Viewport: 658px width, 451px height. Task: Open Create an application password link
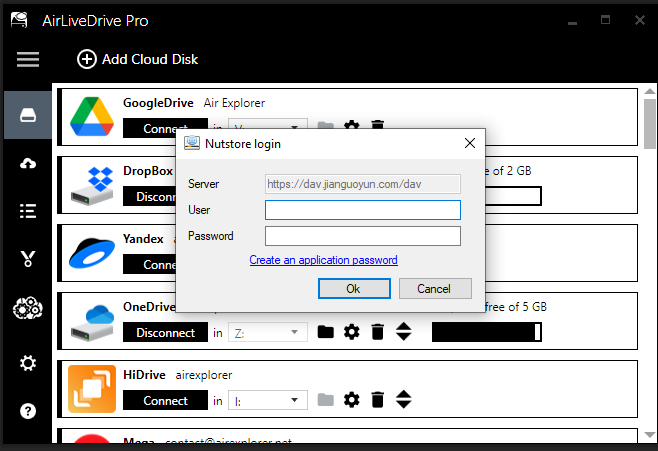(x=324, y=260)
